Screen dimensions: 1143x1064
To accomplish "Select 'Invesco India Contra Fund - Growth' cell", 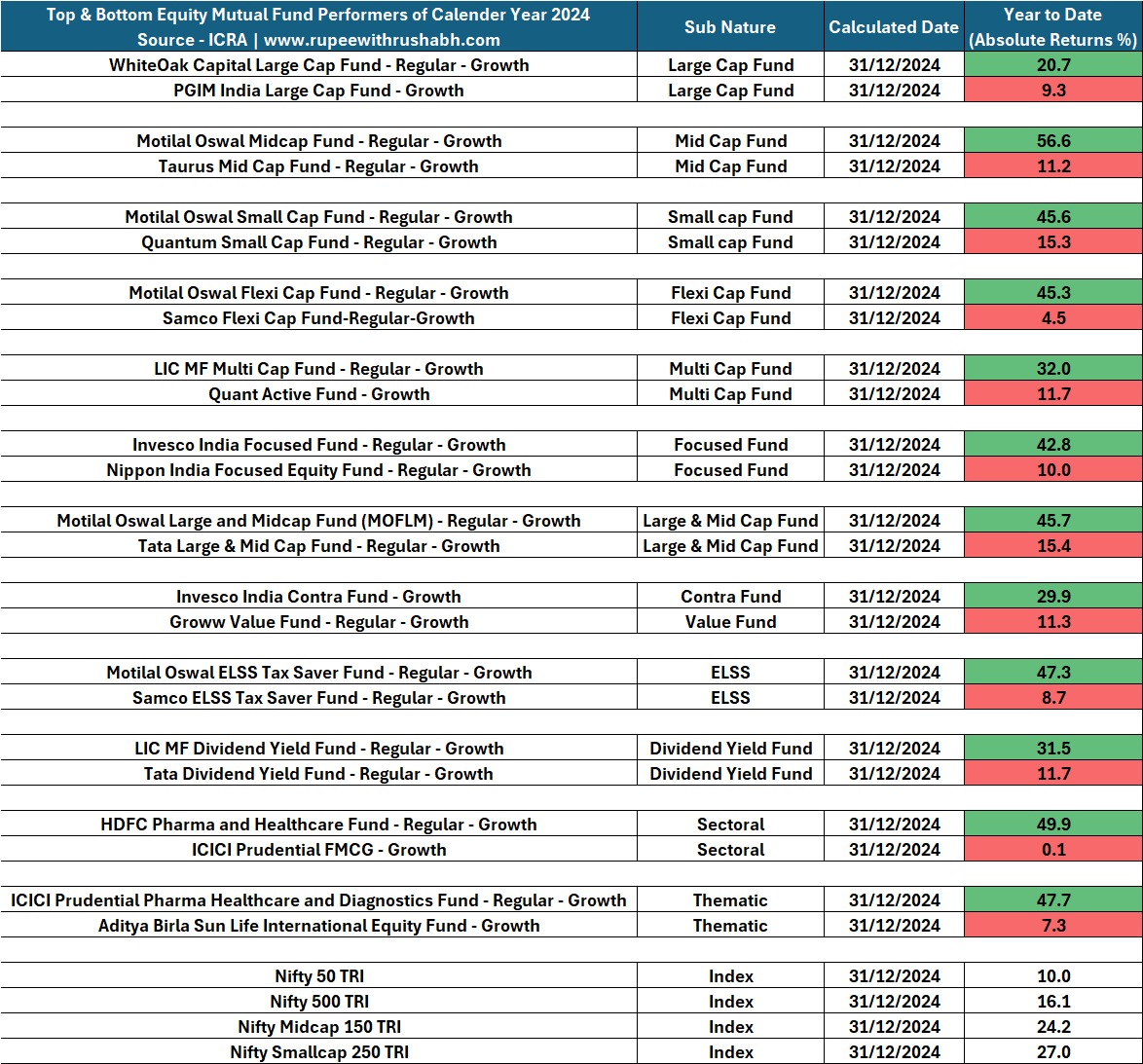I will [x=318, y=596].
